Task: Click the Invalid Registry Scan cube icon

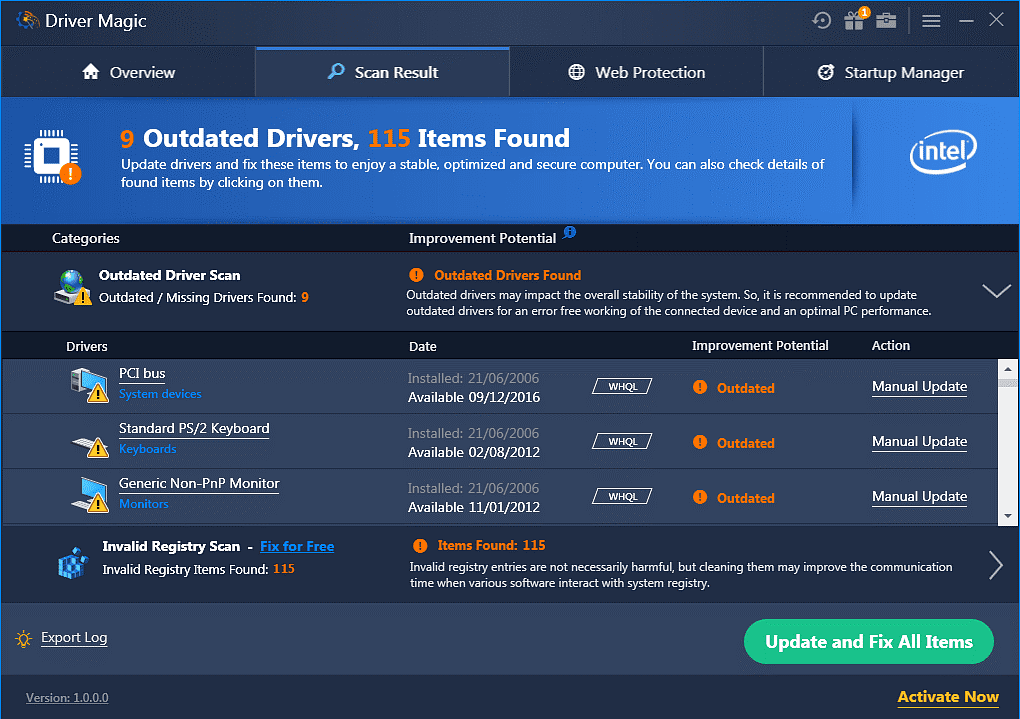Action: 73,563
